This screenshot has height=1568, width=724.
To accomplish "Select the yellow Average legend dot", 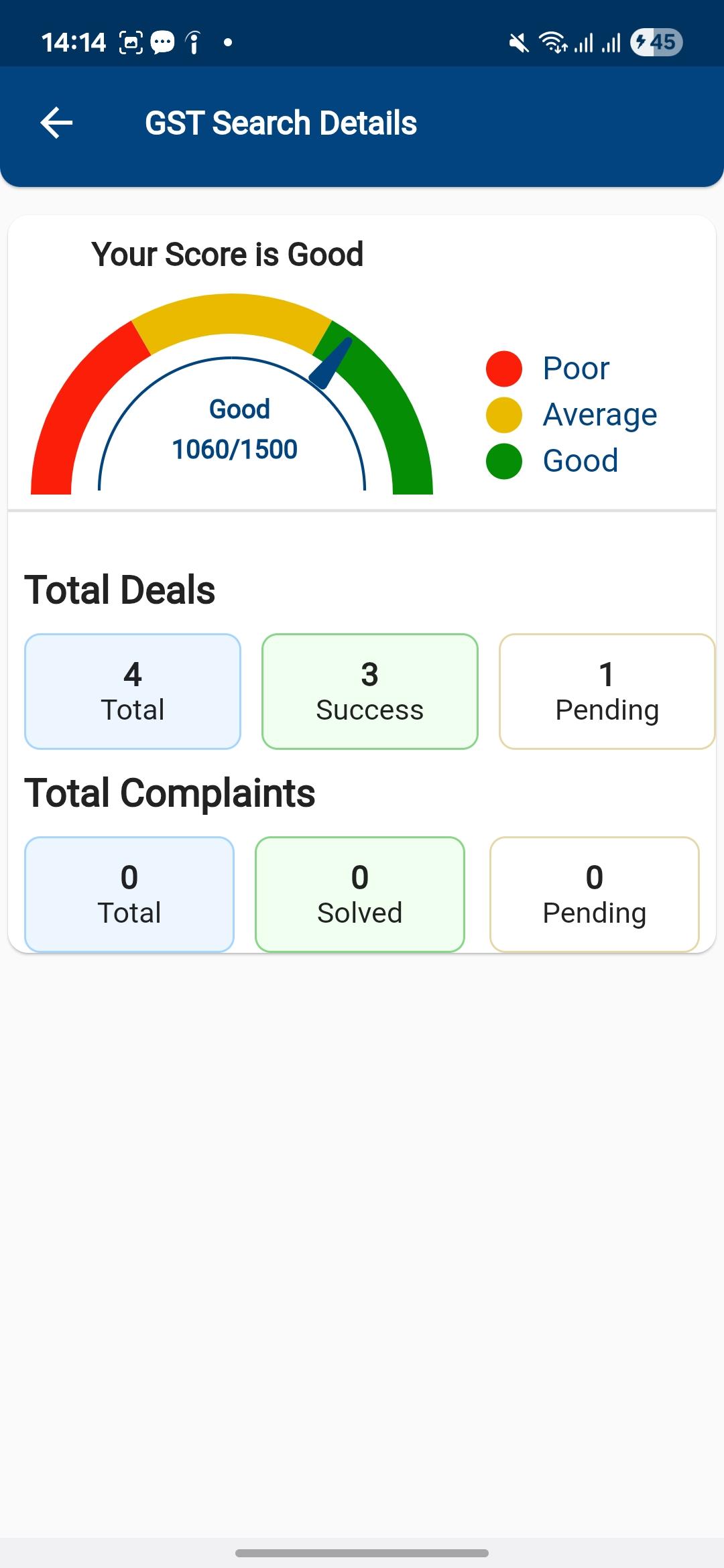I will pyautogui.click(x=504, y=415).
